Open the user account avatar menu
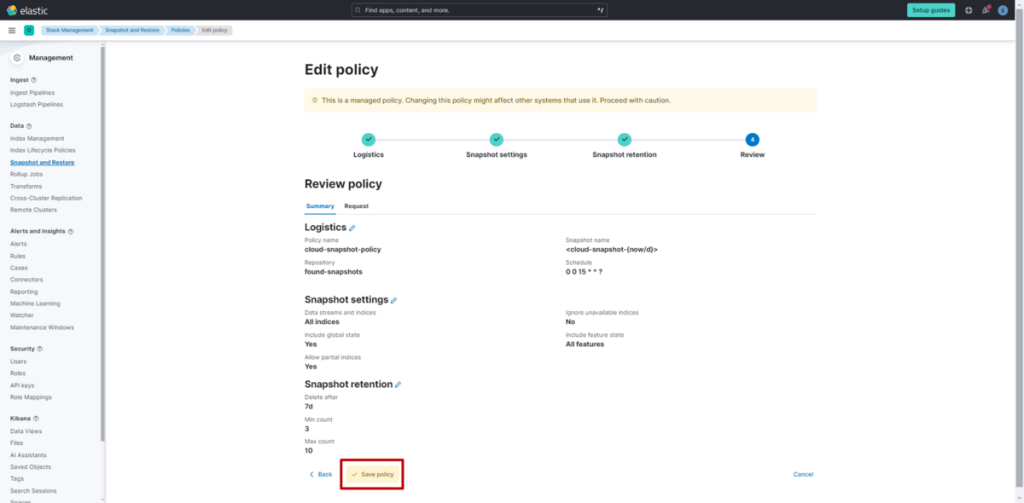Image resolution: width=1024 pixels, height=503 pixels. [1002, 10]
